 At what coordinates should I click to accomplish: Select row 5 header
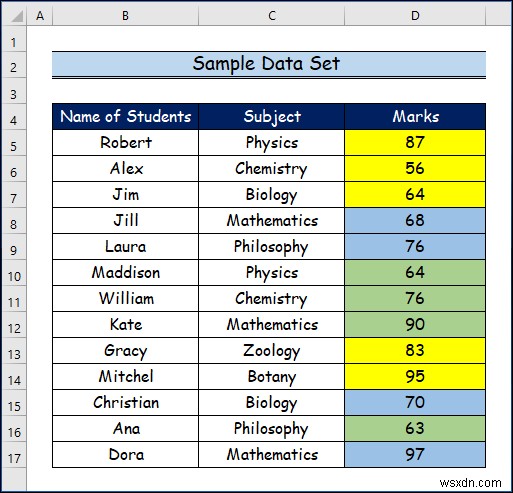[x=14, y=146]
